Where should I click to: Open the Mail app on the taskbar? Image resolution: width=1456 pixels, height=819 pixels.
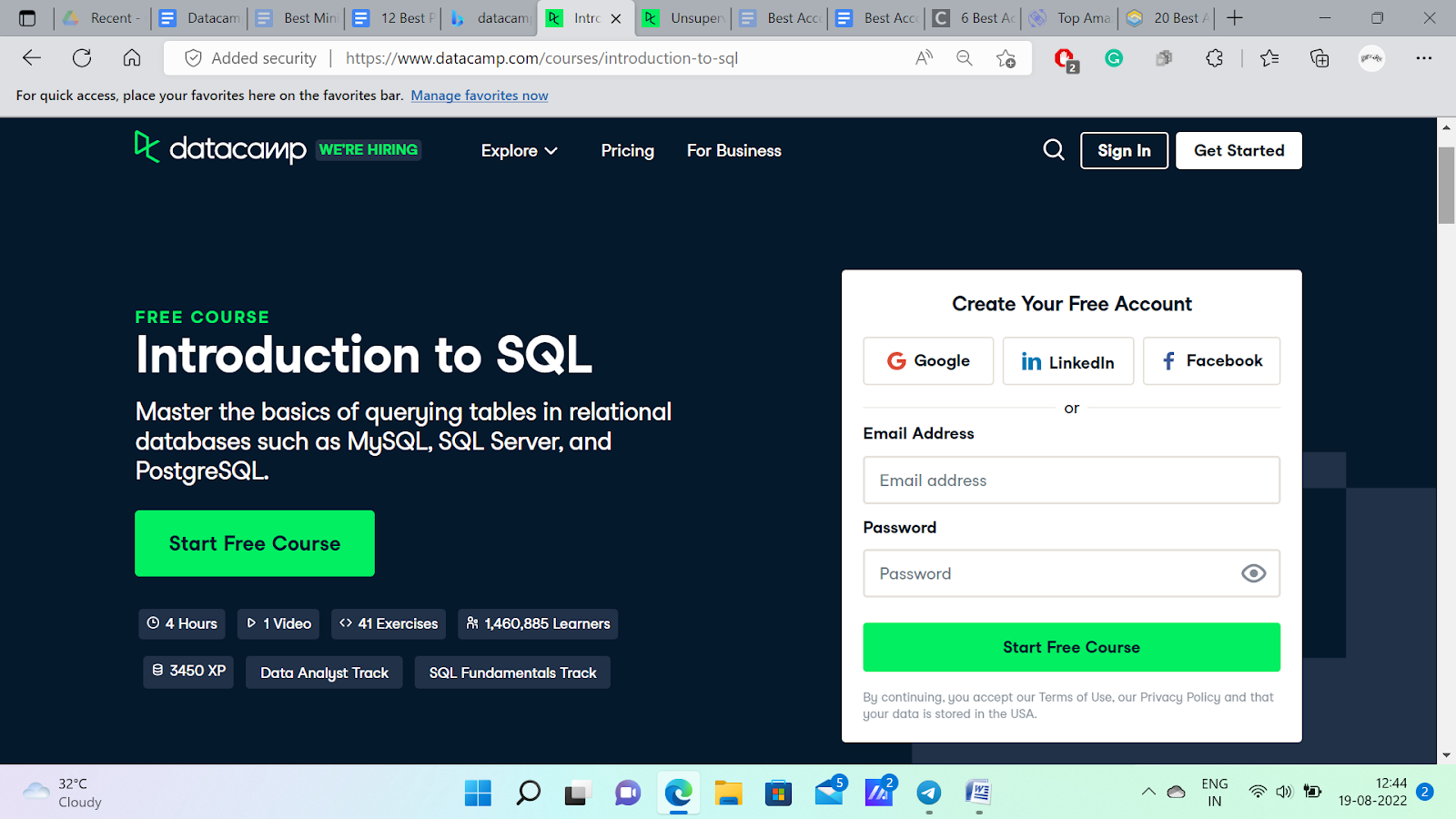tap(829, 792)
